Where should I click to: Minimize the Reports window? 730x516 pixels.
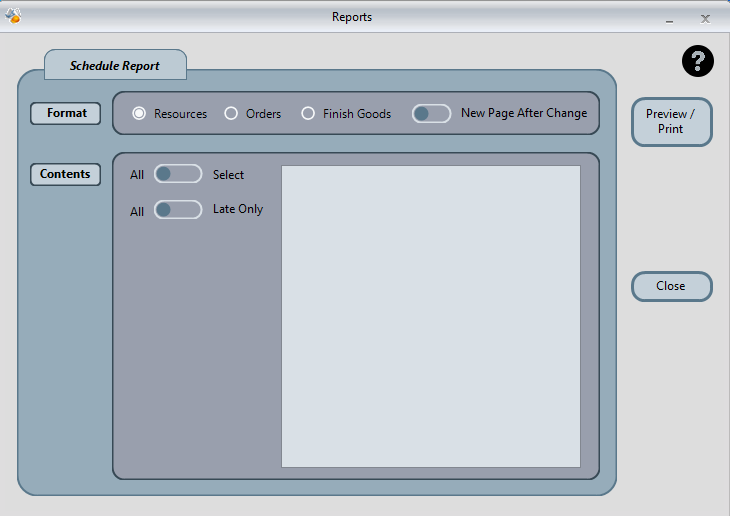pyautogui.click(x=669, y=20)
